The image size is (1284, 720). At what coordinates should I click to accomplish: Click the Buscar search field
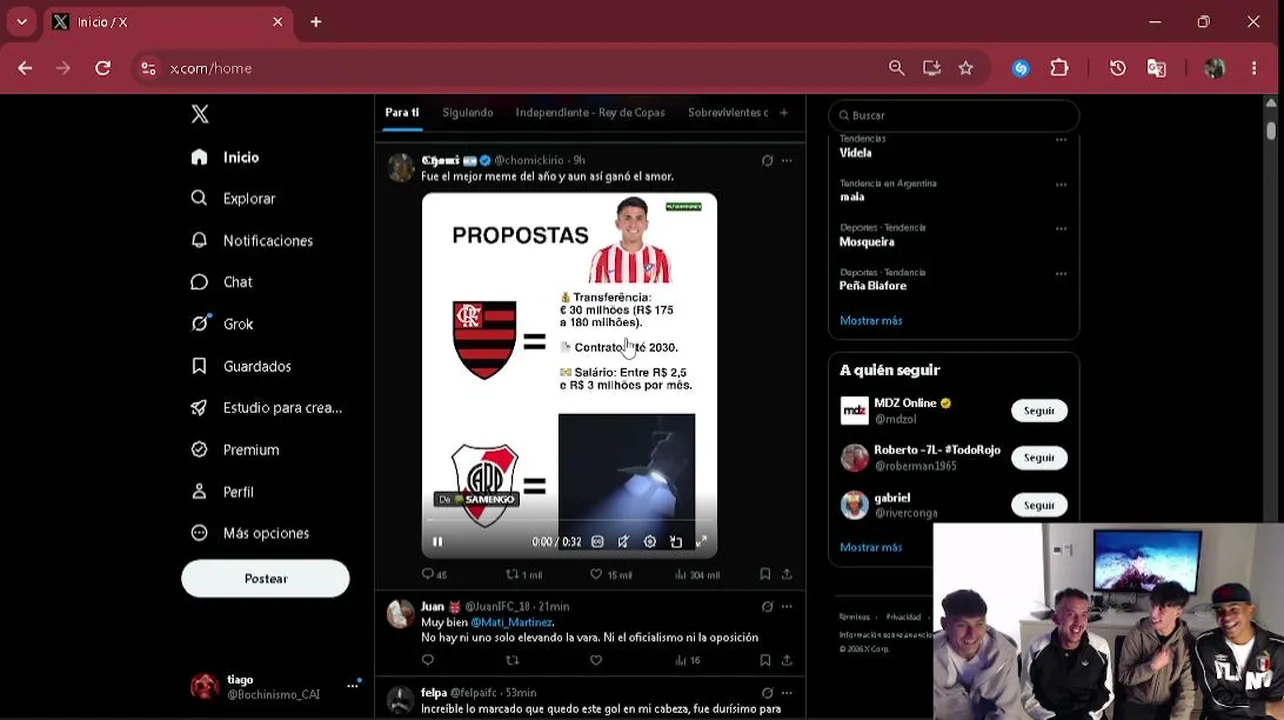(x=954, y=115)
